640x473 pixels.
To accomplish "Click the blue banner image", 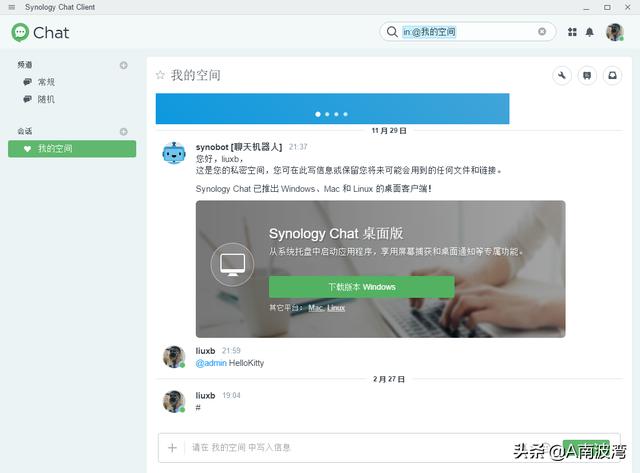I will [x=332, y=109].
